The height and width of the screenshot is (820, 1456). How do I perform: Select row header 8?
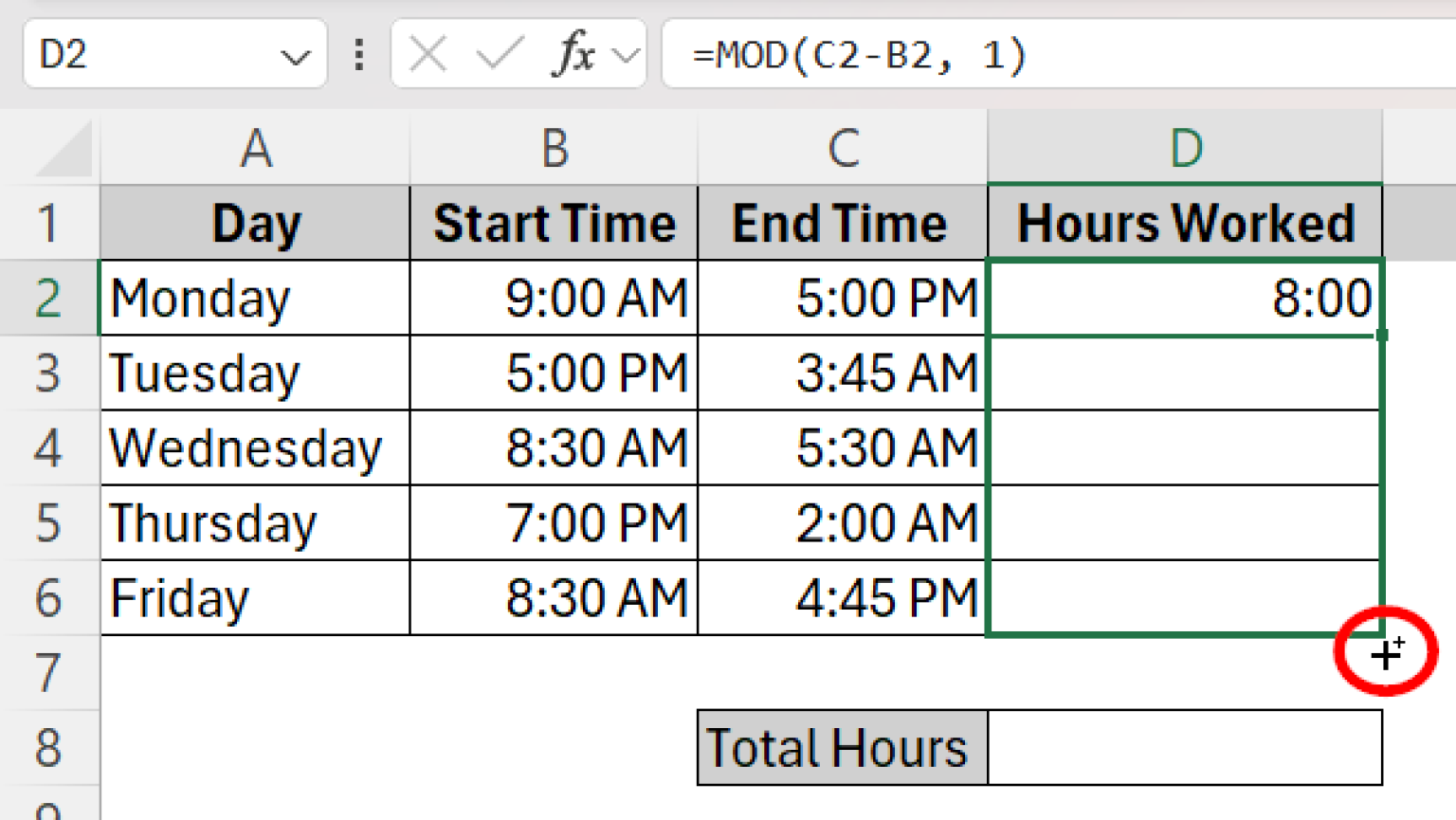[49, 747]
